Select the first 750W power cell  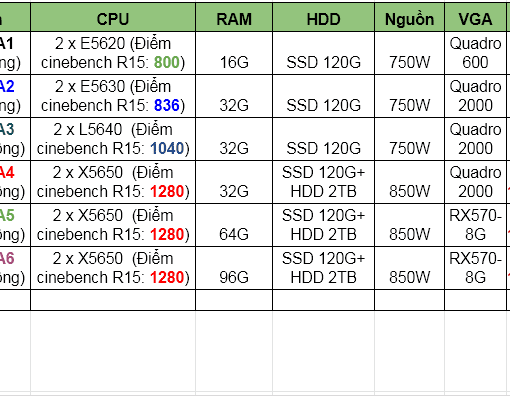tap(409, 53)
